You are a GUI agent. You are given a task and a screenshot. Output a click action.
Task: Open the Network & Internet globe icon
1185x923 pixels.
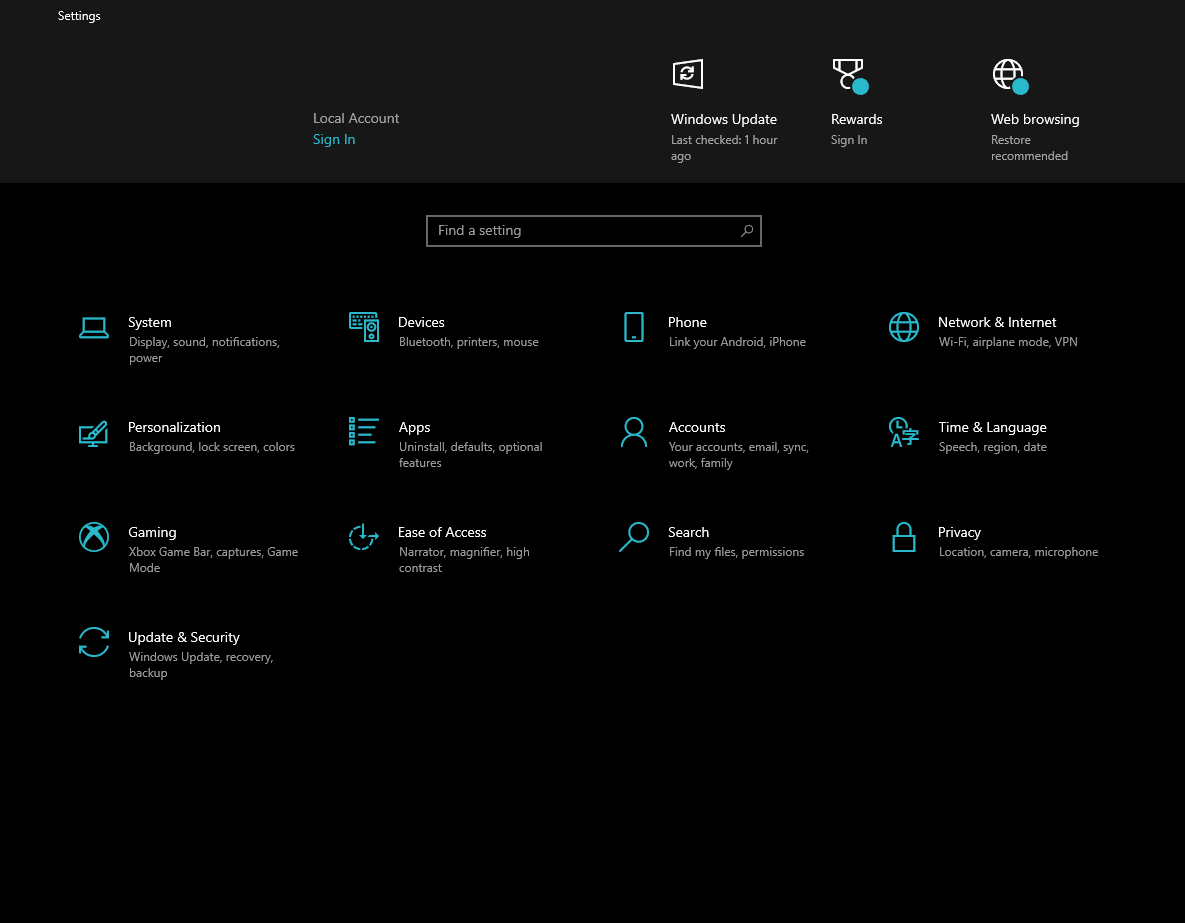pyautogui.click(x=903, y=327)
